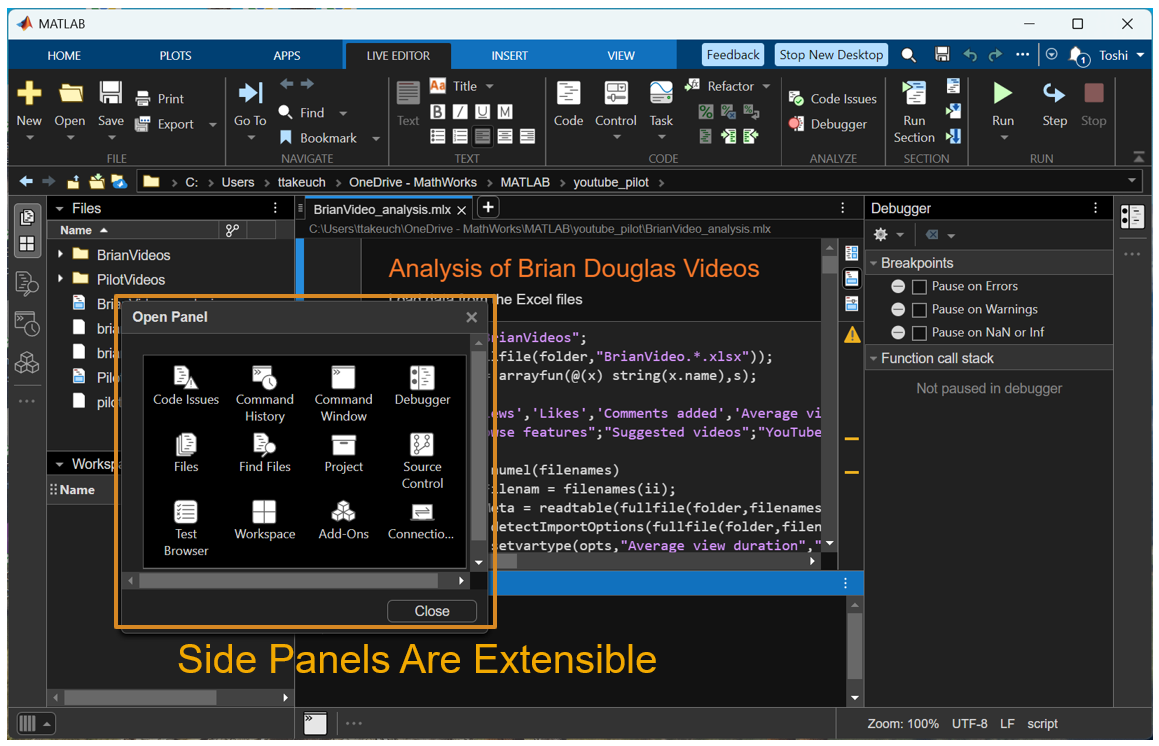The image size is (1159, 746).
Task: Click Code Issues in Analyze group
Action: (x=832, y=99)
